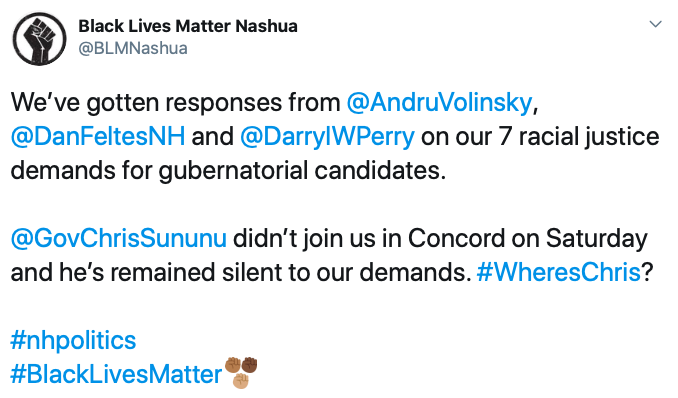This screenshot has height=398, width=678.
Task: Click the text "We've gotten responses from"
Action: [x=176, y=103]
